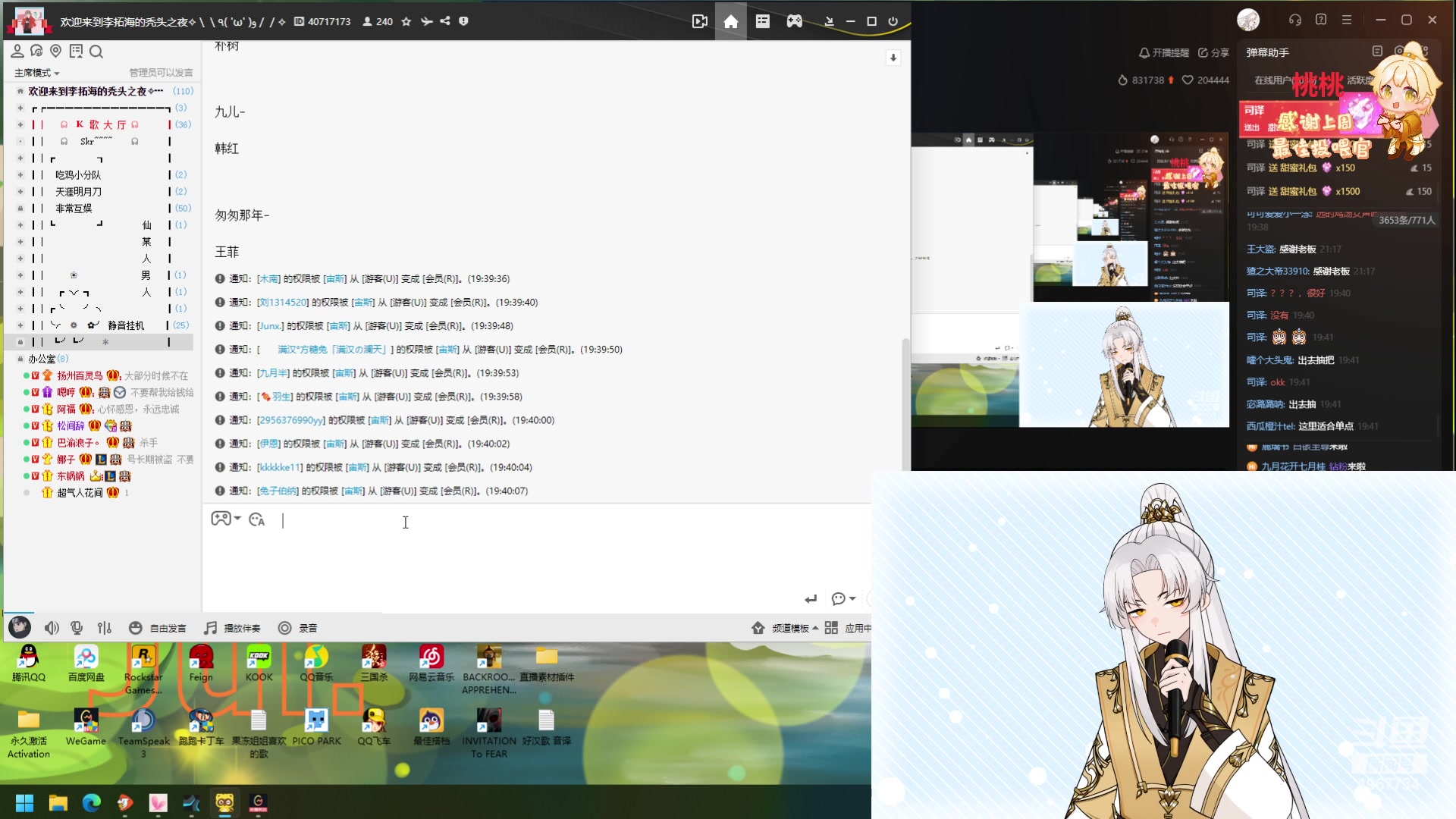The width and height of the screenshot is (1456, 819).
Task: Open the 应用中心 apps grid
Action: click(848, 628)
